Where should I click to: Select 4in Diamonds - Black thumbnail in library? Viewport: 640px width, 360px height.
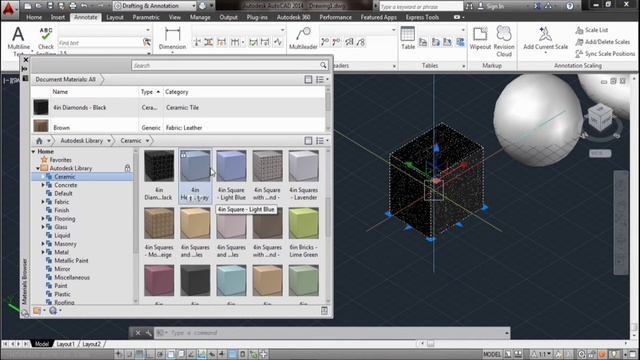click(x=159, y=165)
